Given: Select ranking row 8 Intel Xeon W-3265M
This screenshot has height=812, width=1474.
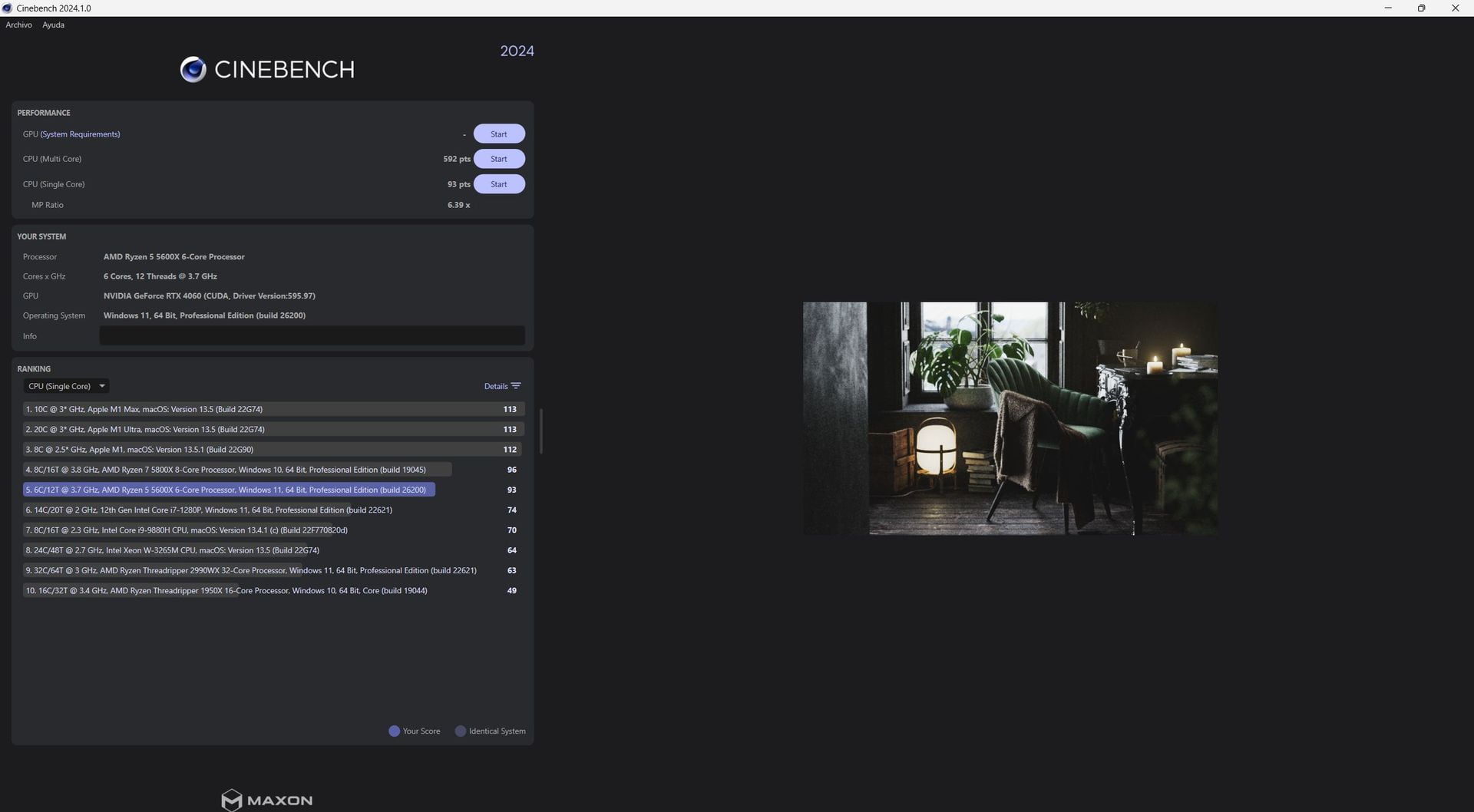Looking at the screenshot, I should [273, 550].
